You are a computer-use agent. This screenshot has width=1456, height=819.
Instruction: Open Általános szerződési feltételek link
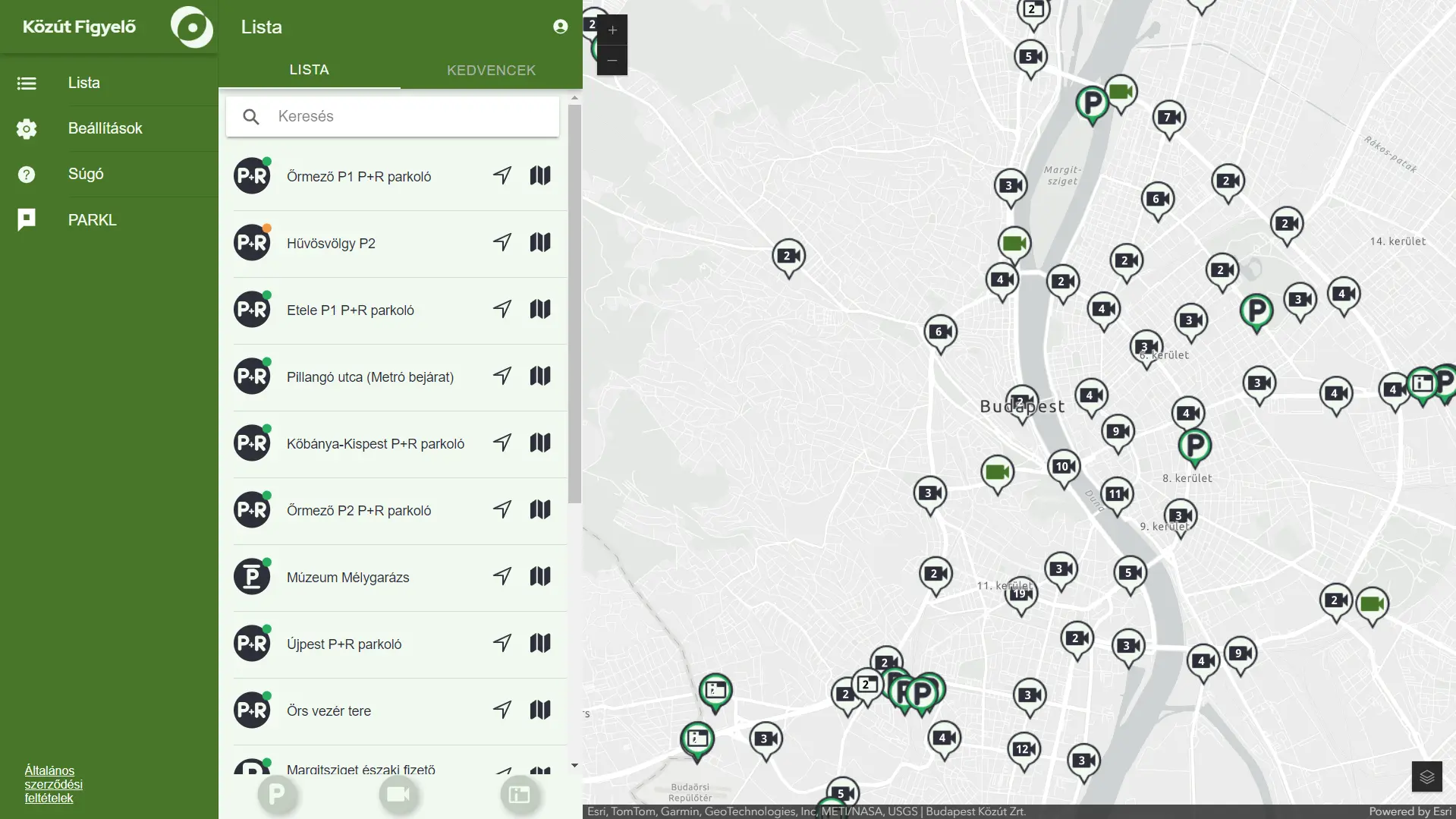point(53,784)
